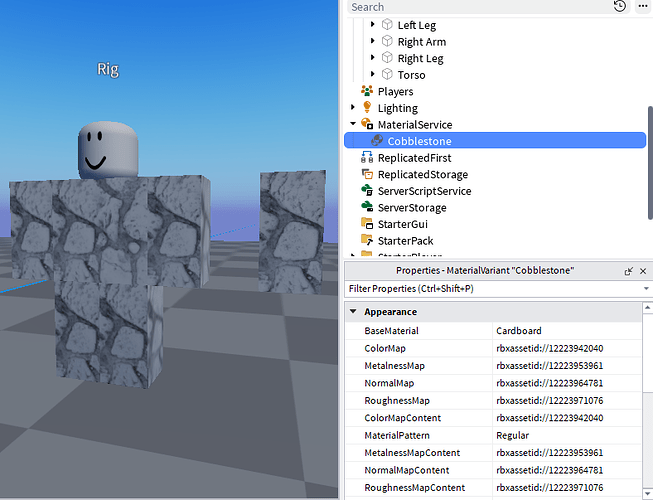Expand the Right Leg tree node
The height and width of the screenshot is (500, 653).
373,57
